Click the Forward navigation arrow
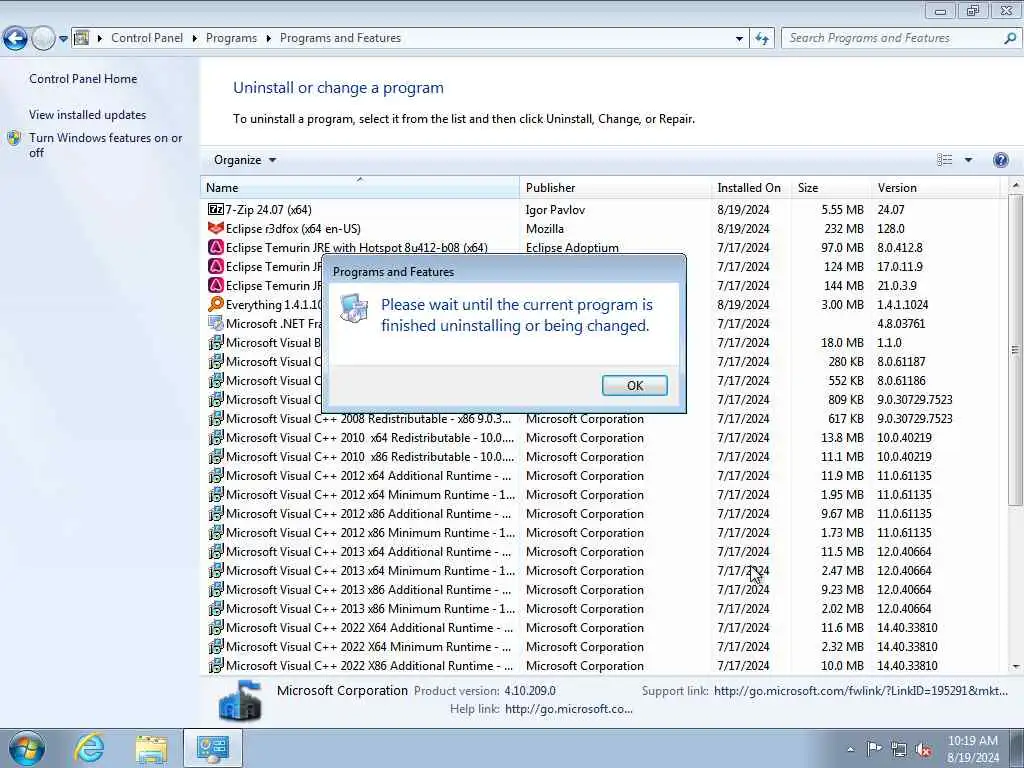 click(x=43, y=39)
